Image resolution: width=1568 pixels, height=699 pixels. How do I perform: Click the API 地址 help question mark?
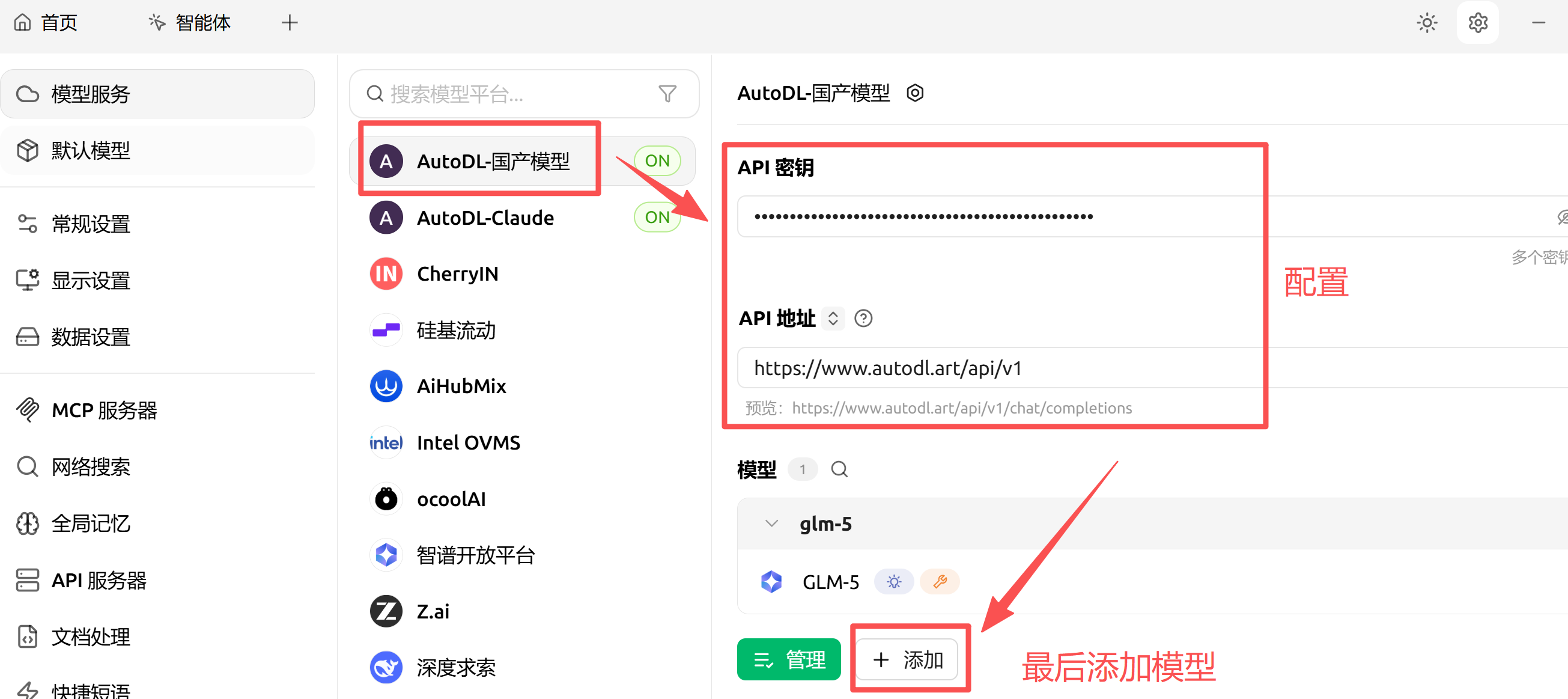coord(863,319)
